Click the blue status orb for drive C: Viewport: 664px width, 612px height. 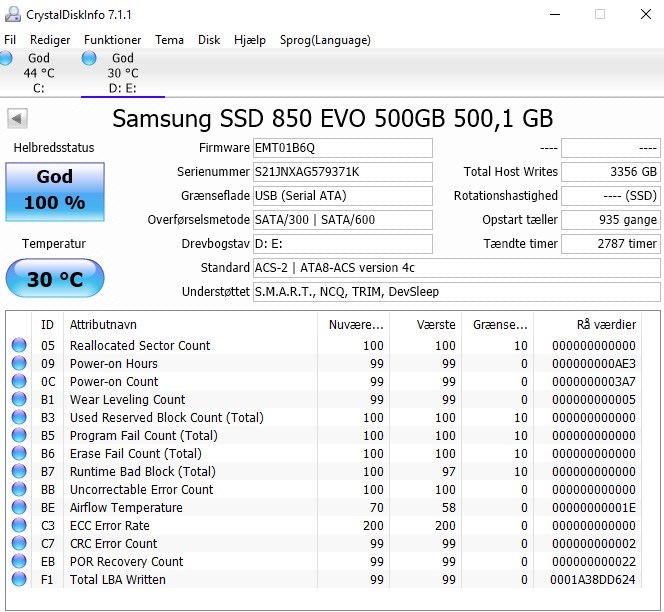5,58
